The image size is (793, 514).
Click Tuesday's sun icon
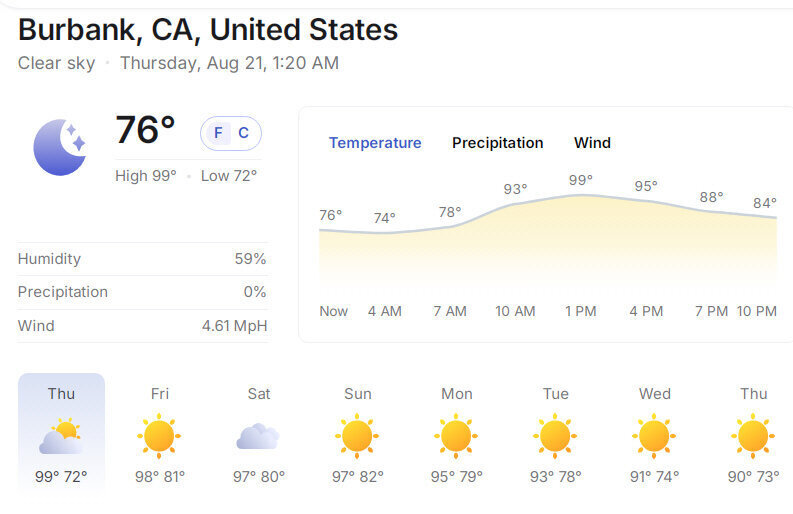click(555, 437)
